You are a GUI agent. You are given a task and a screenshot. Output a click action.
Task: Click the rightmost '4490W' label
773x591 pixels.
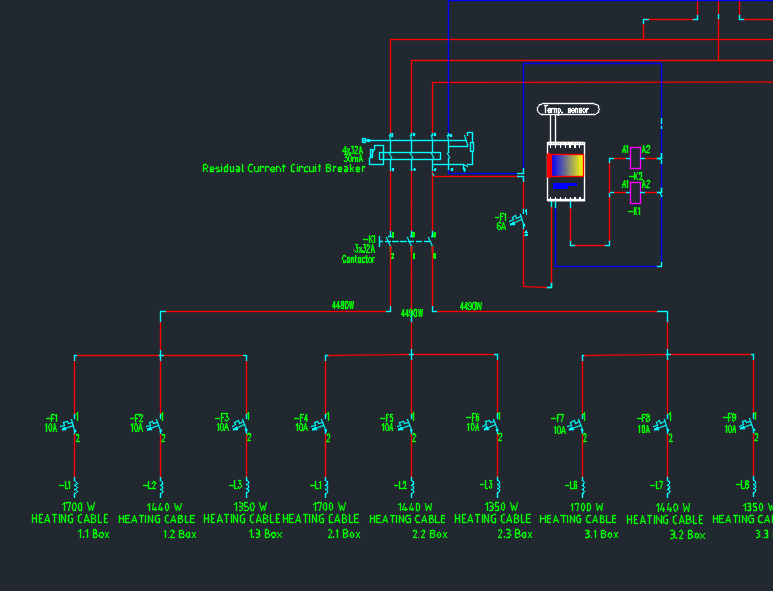(471, 307)
